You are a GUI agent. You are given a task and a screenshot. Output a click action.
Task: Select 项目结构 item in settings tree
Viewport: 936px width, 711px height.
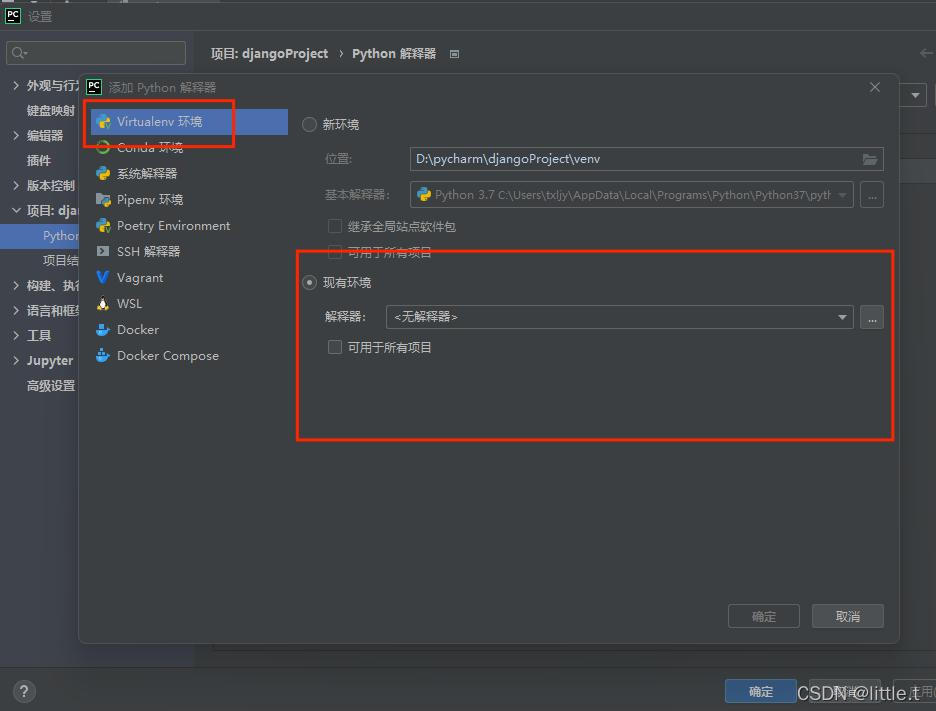click(x=60, y=260)
